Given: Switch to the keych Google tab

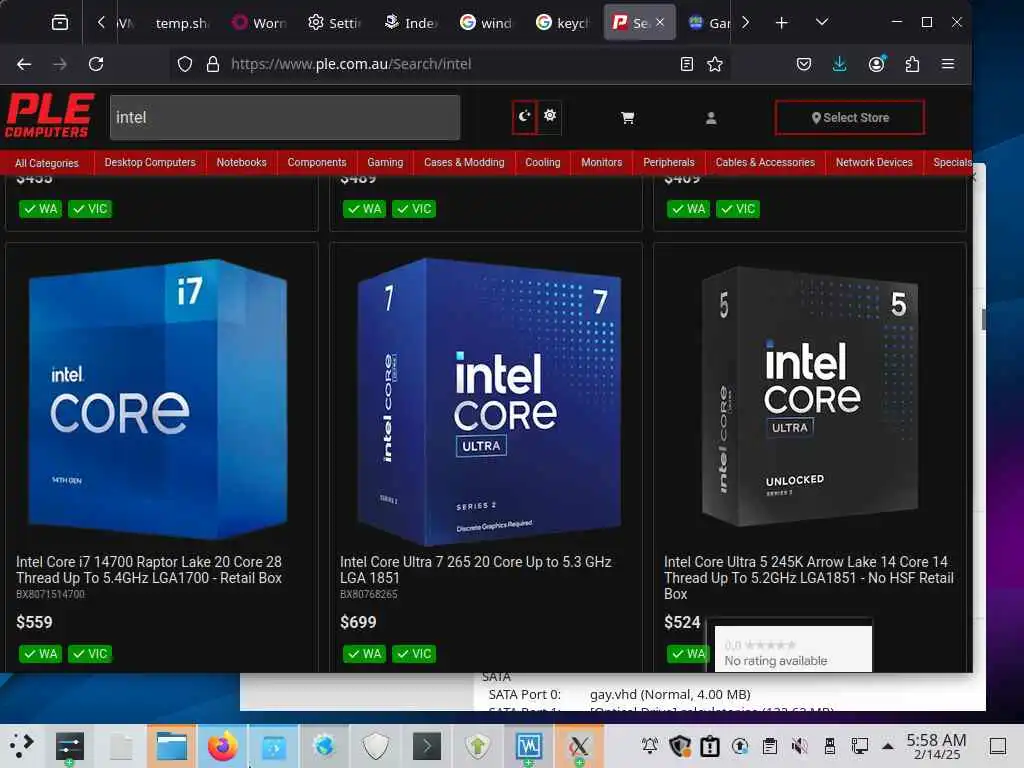Looking at the screenshot, I should [x=562, y=23].
